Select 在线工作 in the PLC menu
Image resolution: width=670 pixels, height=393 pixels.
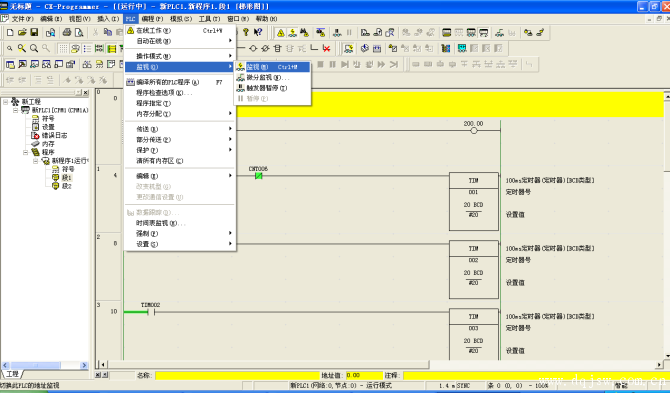[x=180, y=30]
